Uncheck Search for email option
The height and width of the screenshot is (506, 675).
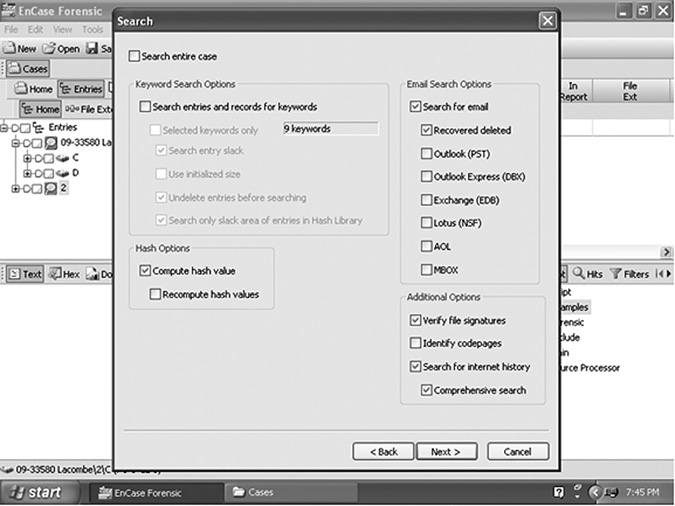pyautogui.click(x=415, y=106)
